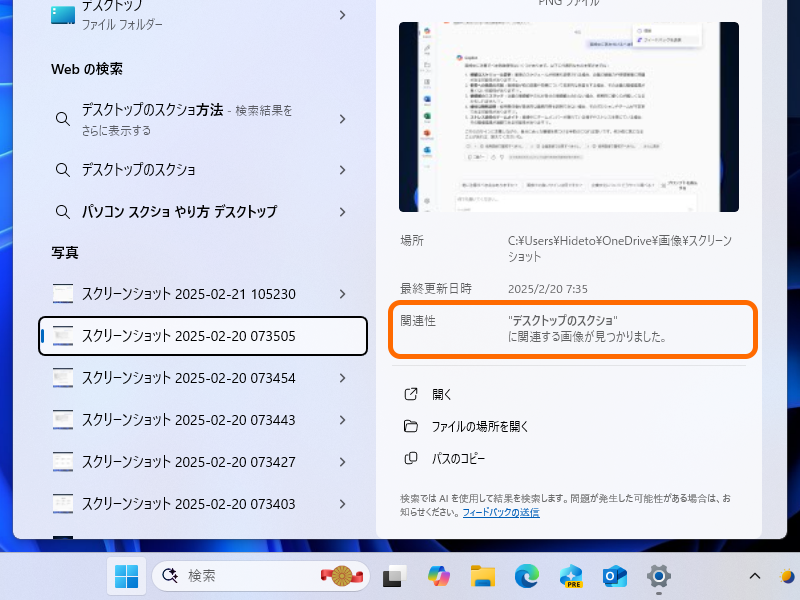The height and width of the screenshot is (600, 800).
Task: Open Microsoft Edge from the taskbar
Action: (x=527, y=577)
